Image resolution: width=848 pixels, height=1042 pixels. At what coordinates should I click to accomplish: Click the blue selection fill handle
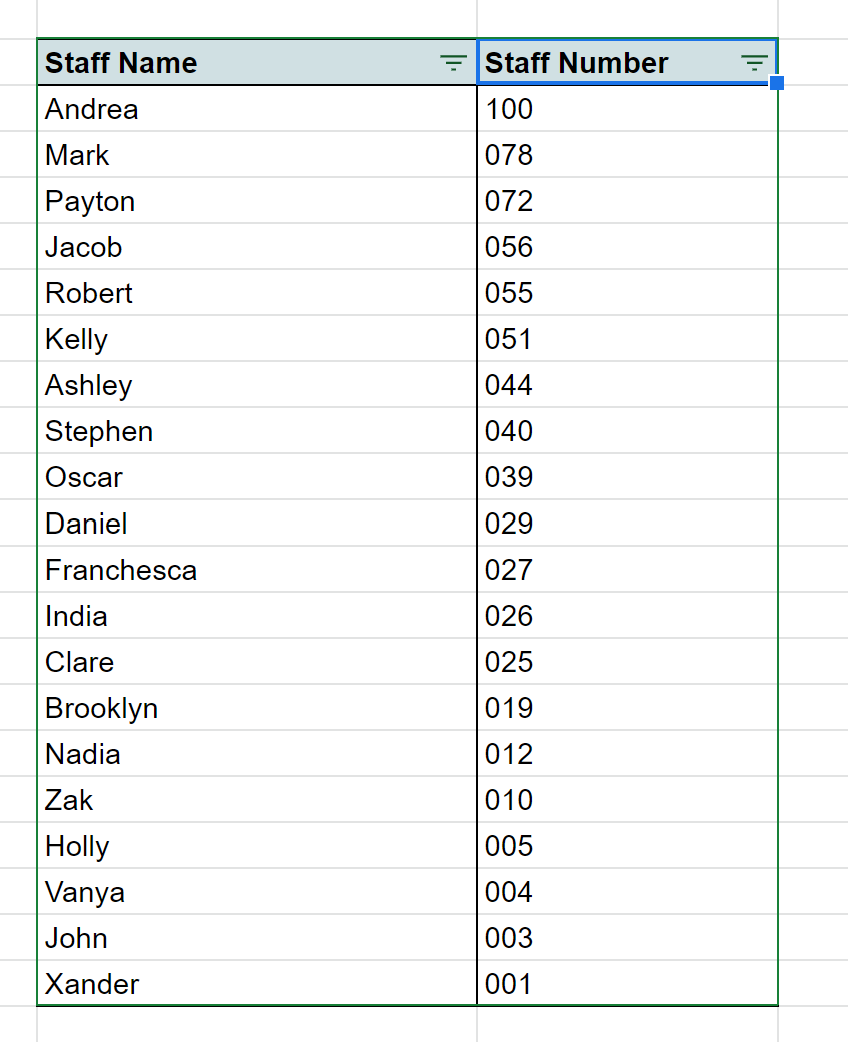[x=776, y=83]
